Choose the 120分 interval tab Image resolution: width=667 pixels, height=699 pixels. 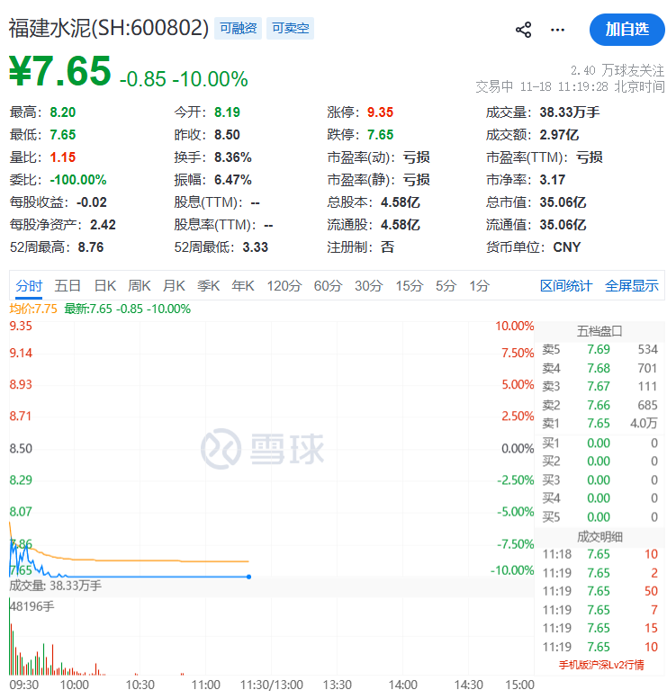(284, 286)
